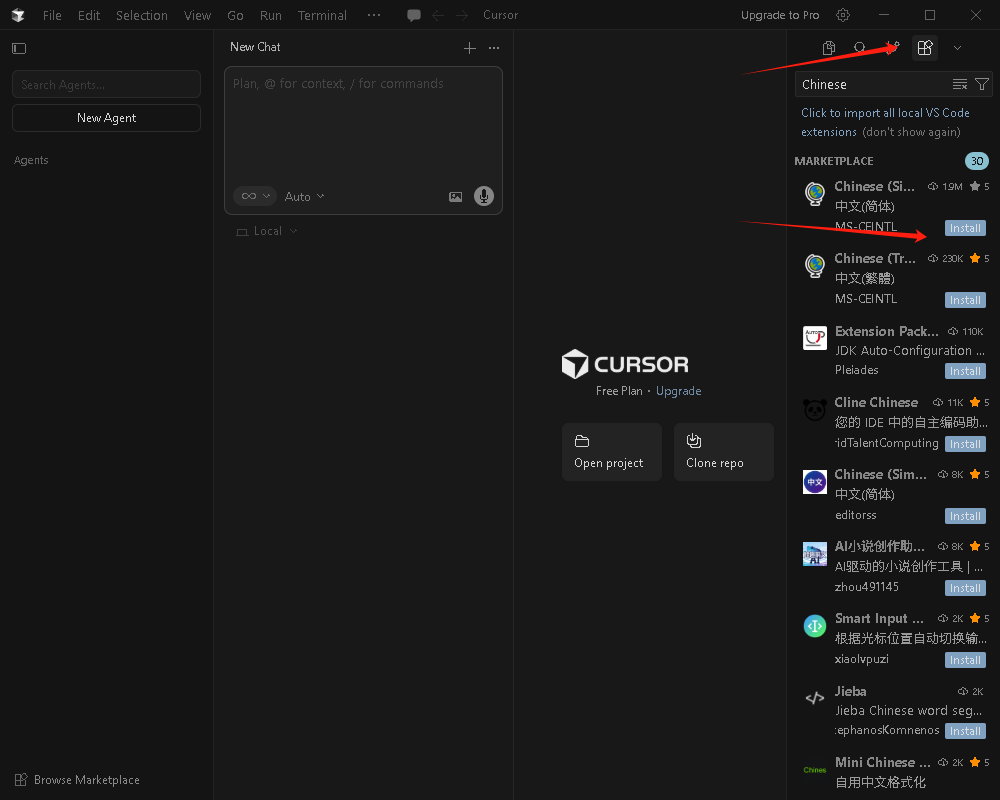Image resolution: width=1000 pixels, height=800 pixels.
Task: Click the microphone voice input button
Action: click(484, 196)
